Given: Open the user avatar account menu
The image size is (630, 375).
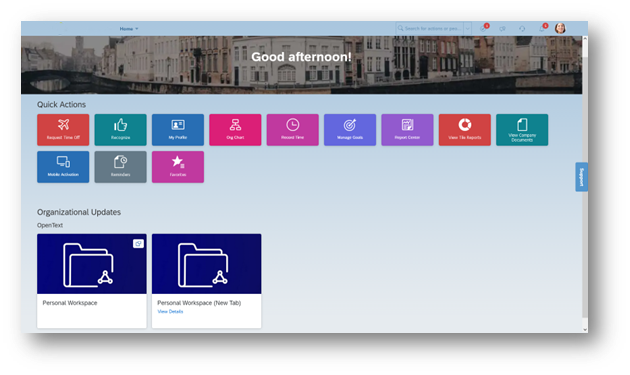Looking at the screenshot, I should click(560, 28).
